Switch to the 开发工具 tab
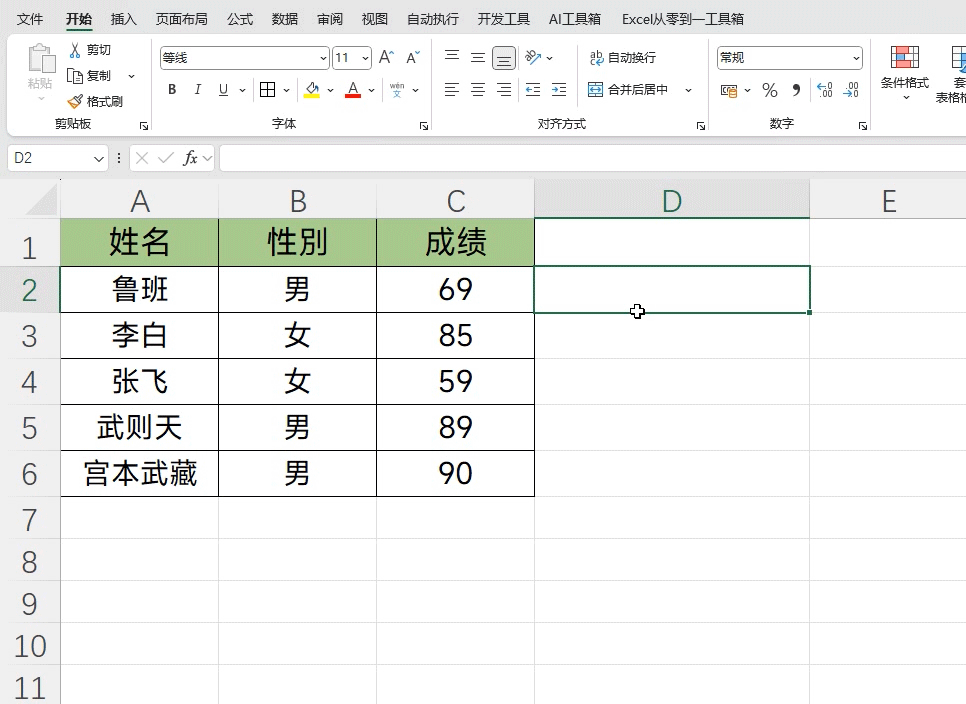This screenshot has width=966, height=704. (503, 19)
